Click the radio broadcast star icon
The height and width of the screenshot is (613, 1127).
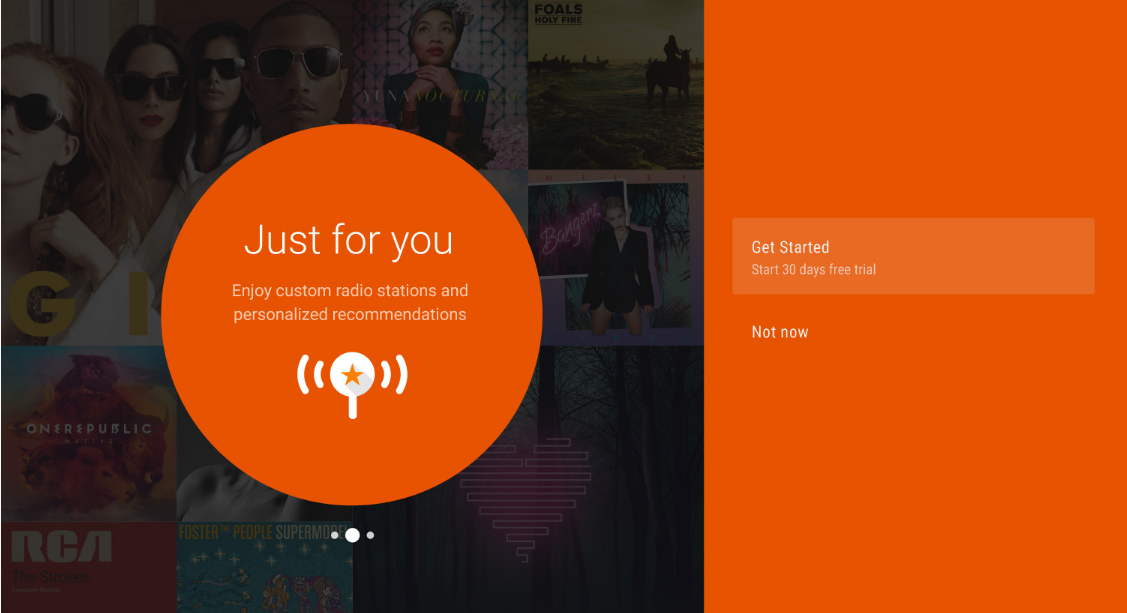click(x=352, y=376)
